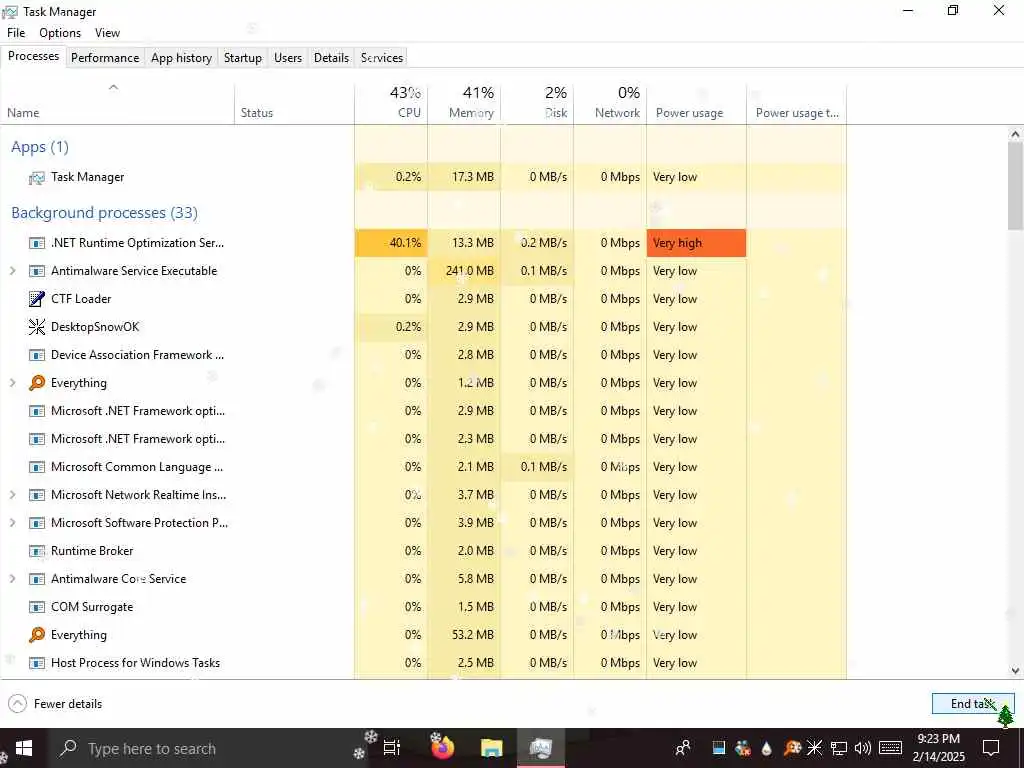
Task: Switch to the Services tab
Action: tap(382, 57)
